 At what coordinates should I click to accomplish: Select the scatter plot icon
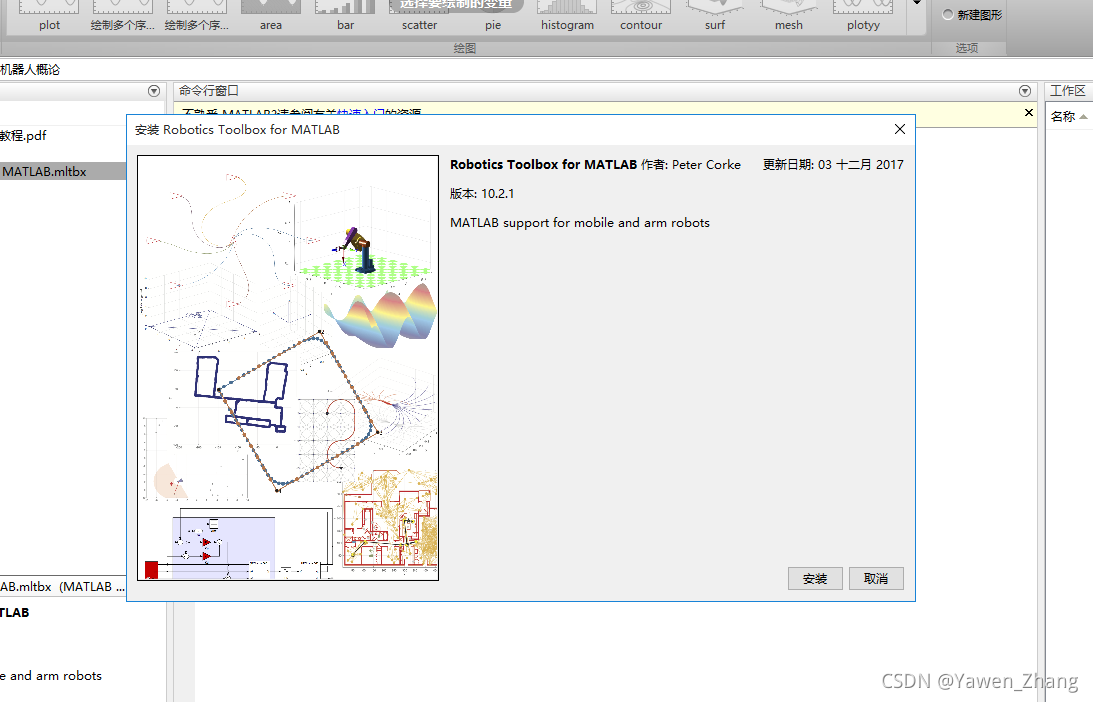[x=419, y=16]
